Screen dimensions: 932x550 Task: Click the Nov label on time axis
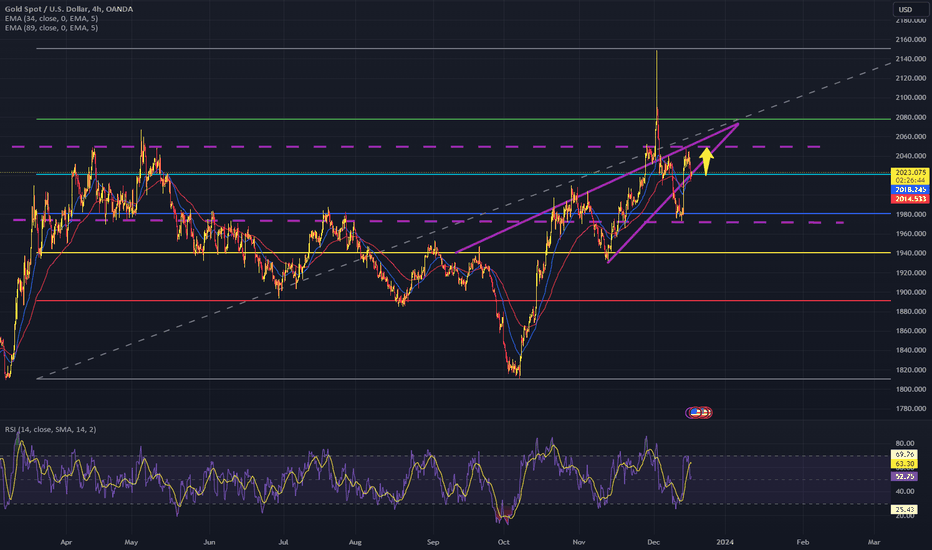[x=579, y=542]
